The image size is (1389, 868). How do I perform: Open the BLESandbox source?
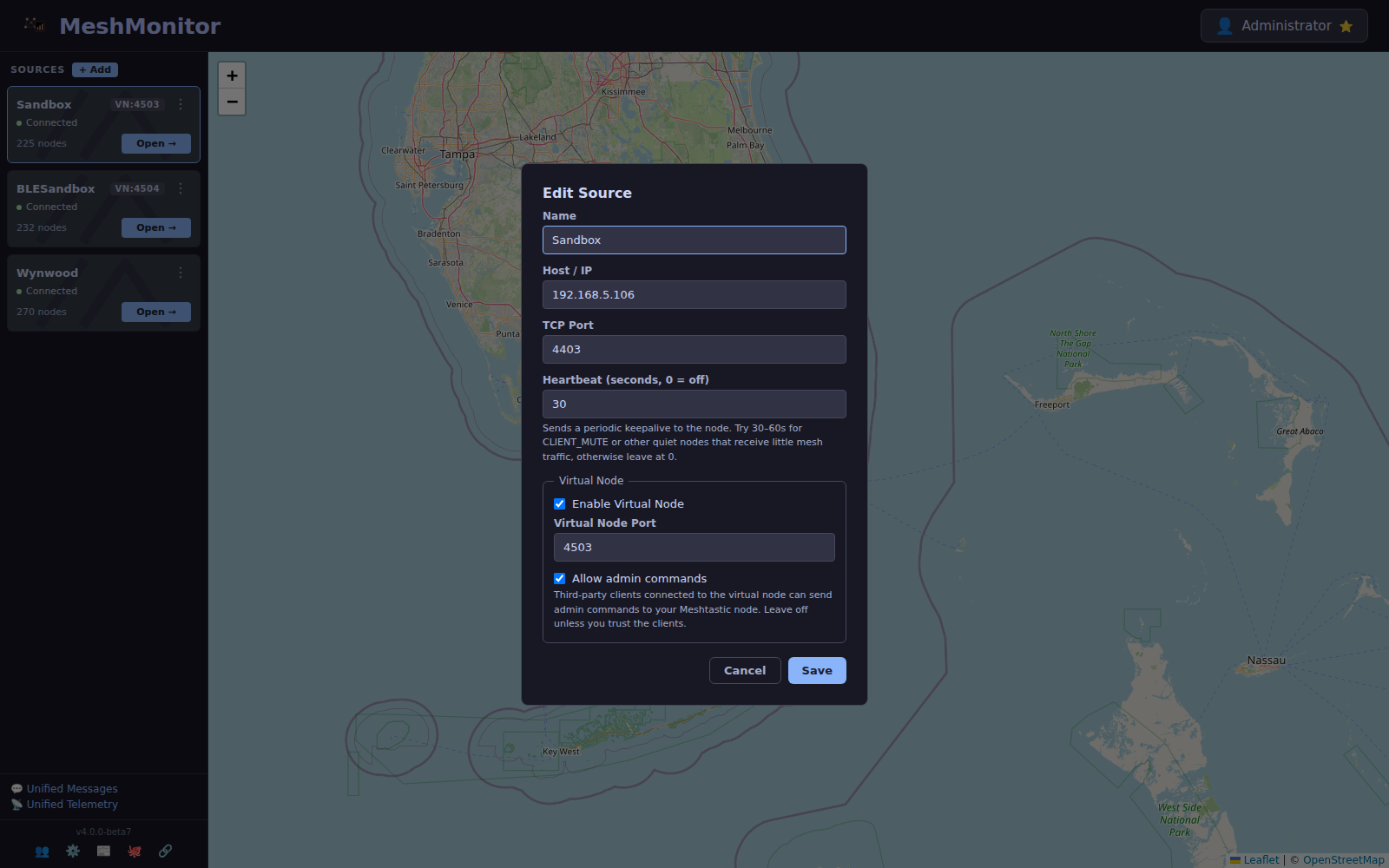(156, 227)
